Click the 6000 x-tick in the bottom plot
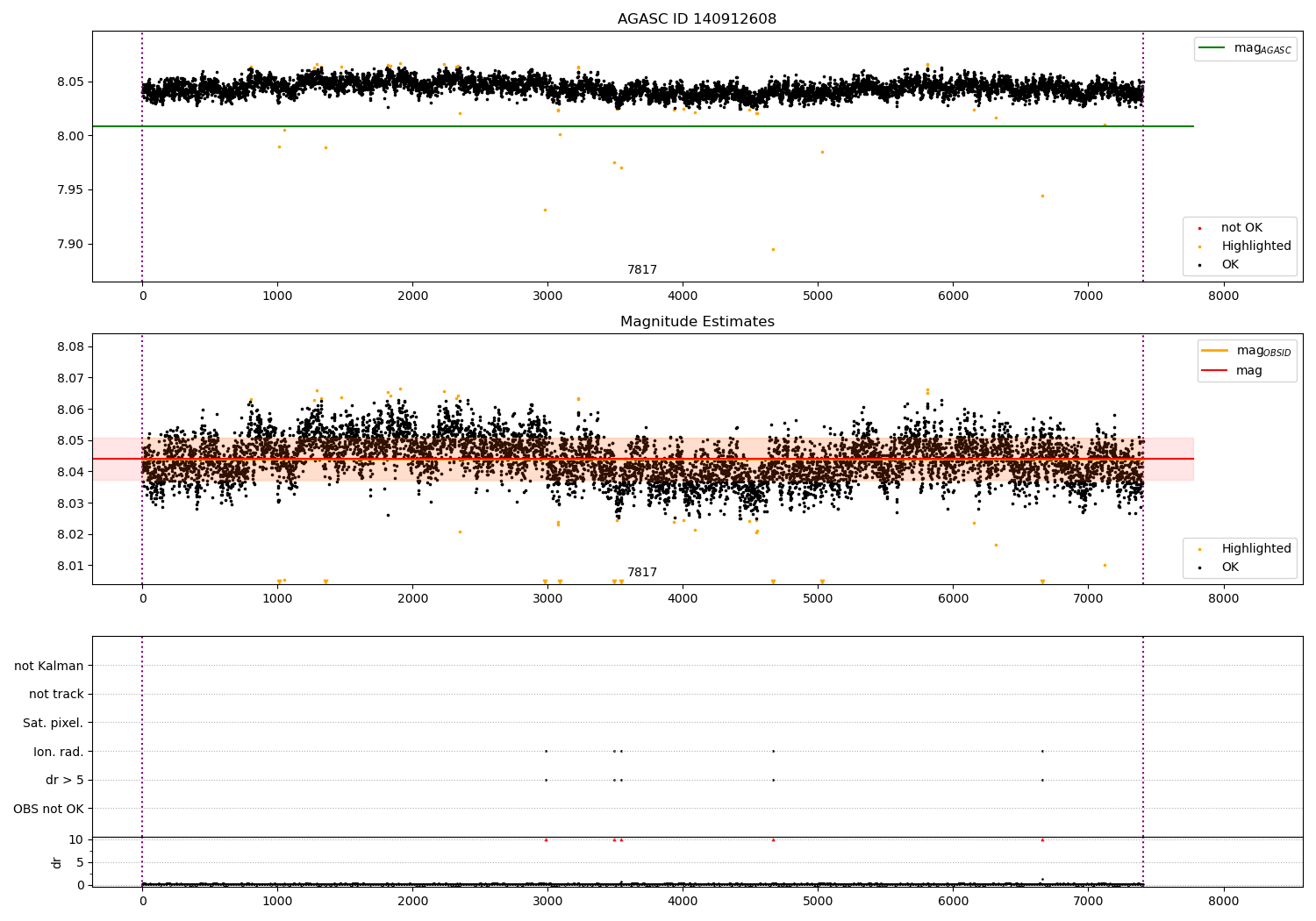This screenshot has height=921, width=1316. (x=953, y=901)
